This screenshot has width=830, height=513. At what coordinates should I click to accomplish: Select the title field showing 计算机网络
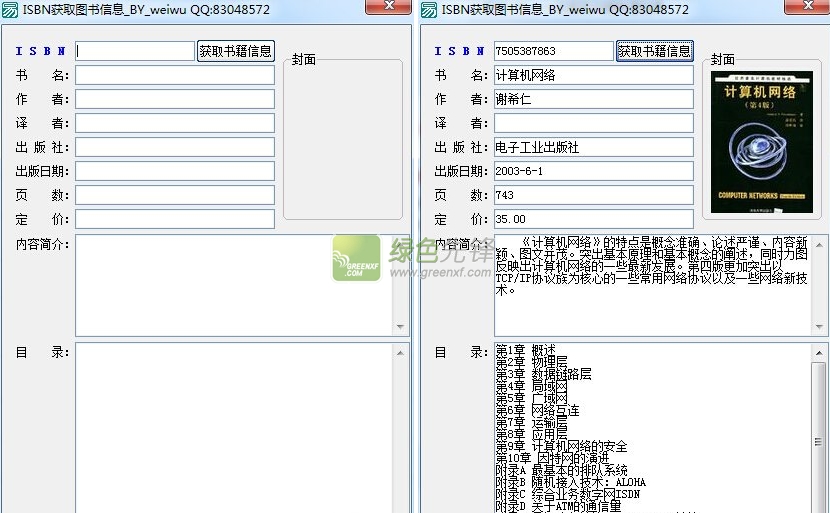click(593, 75)
